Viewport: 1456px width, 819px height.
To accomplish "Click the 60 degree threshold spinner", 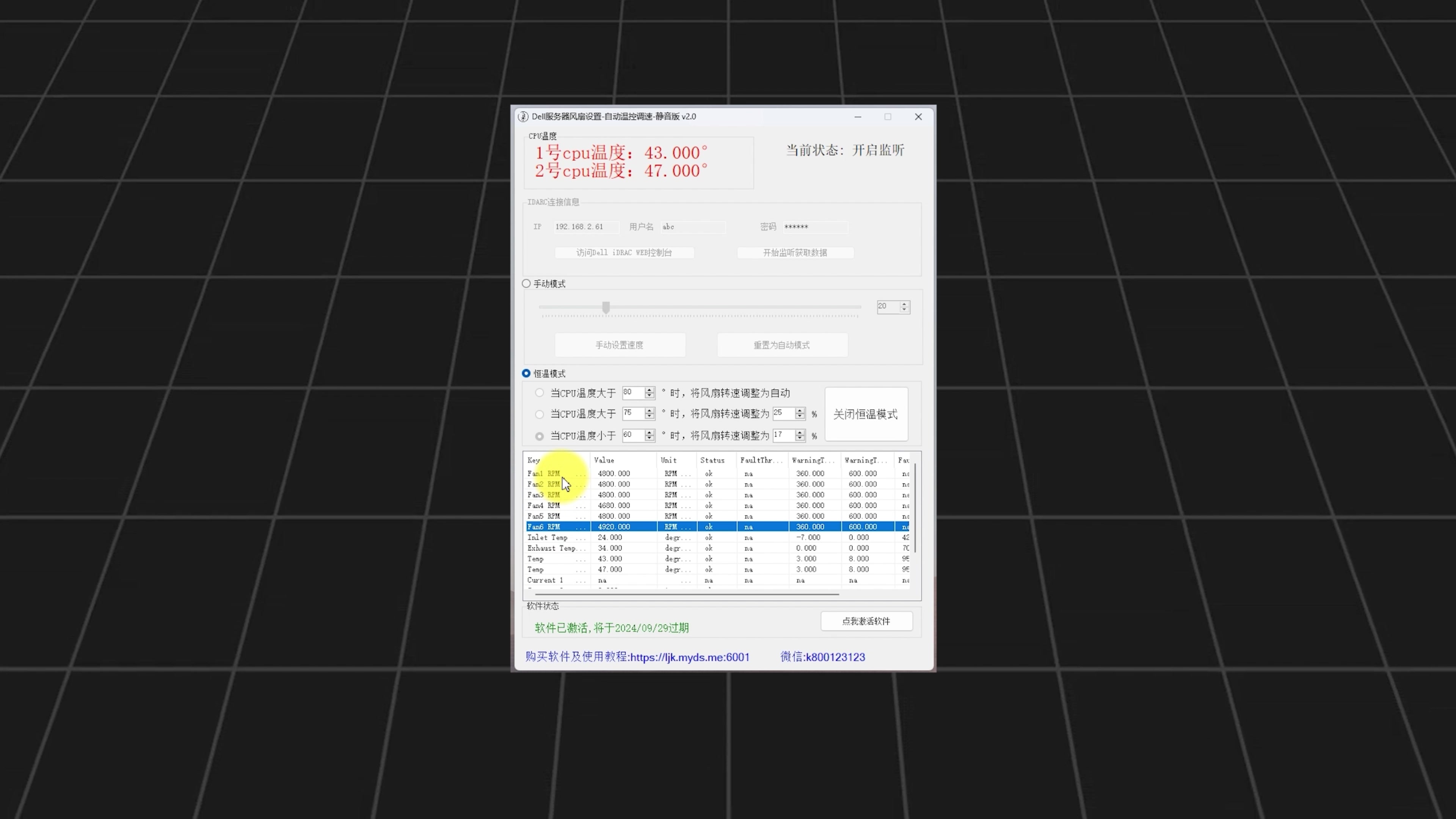I will (x=638, y=435).
